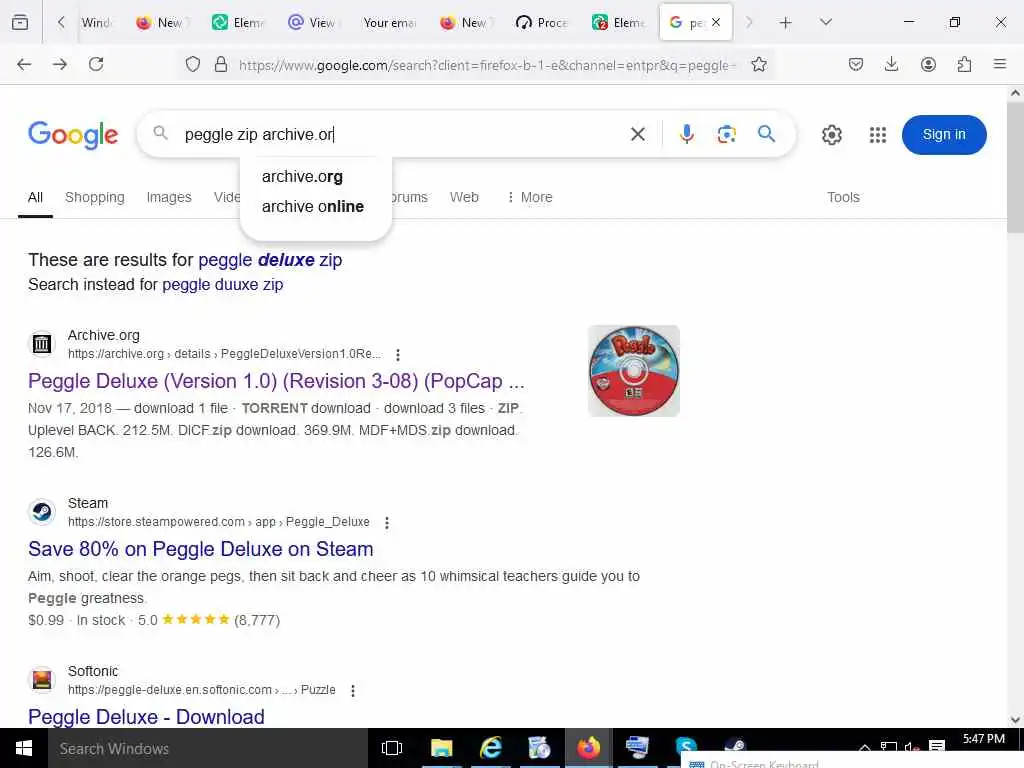Open Peggle Deluxe Version 1.0 result
Screen dimensions: 1024x768
pos(276,381)
